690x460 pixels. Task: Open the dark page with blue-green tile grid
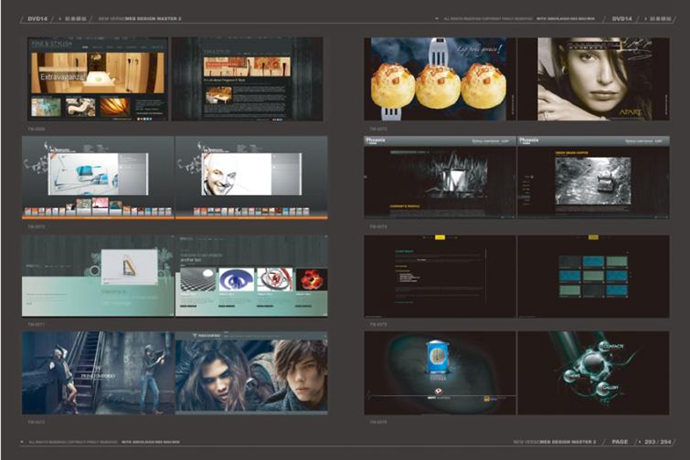point(593,276)
